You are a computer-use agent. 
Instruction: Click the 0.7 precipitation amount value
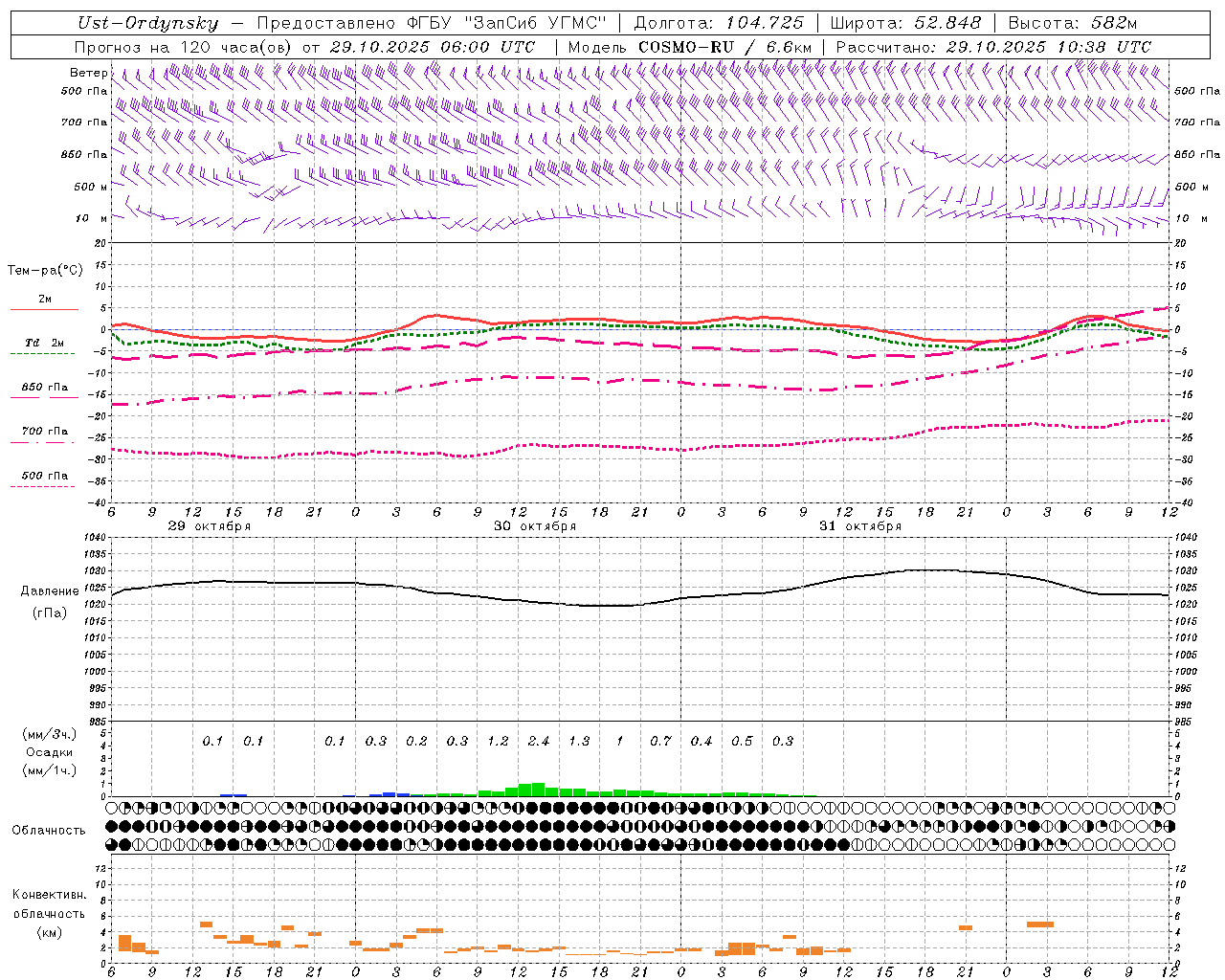(660, 741)
